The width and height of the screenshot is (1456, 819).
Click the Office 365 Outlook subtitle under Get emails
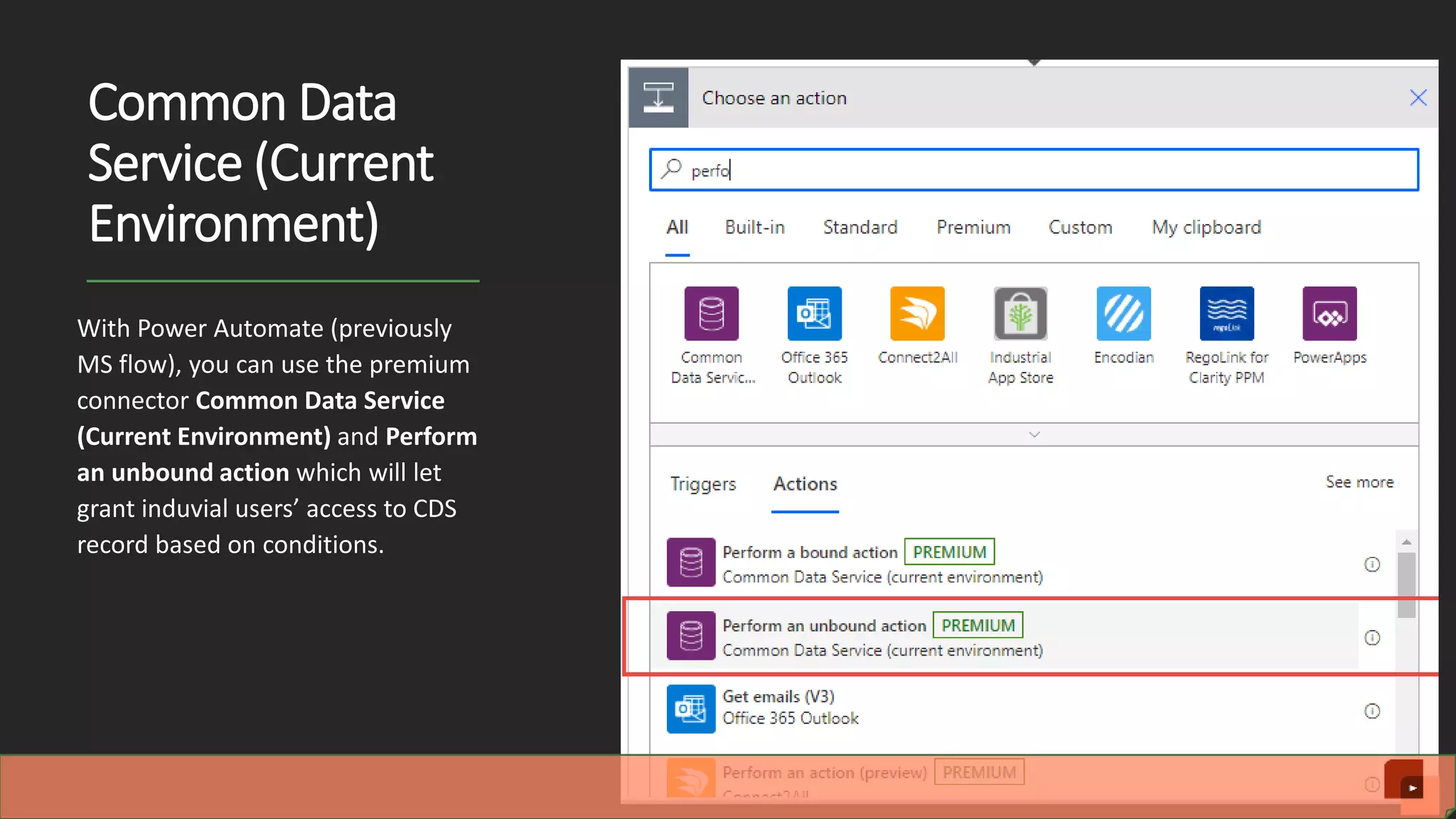click(x=791, y=719)
